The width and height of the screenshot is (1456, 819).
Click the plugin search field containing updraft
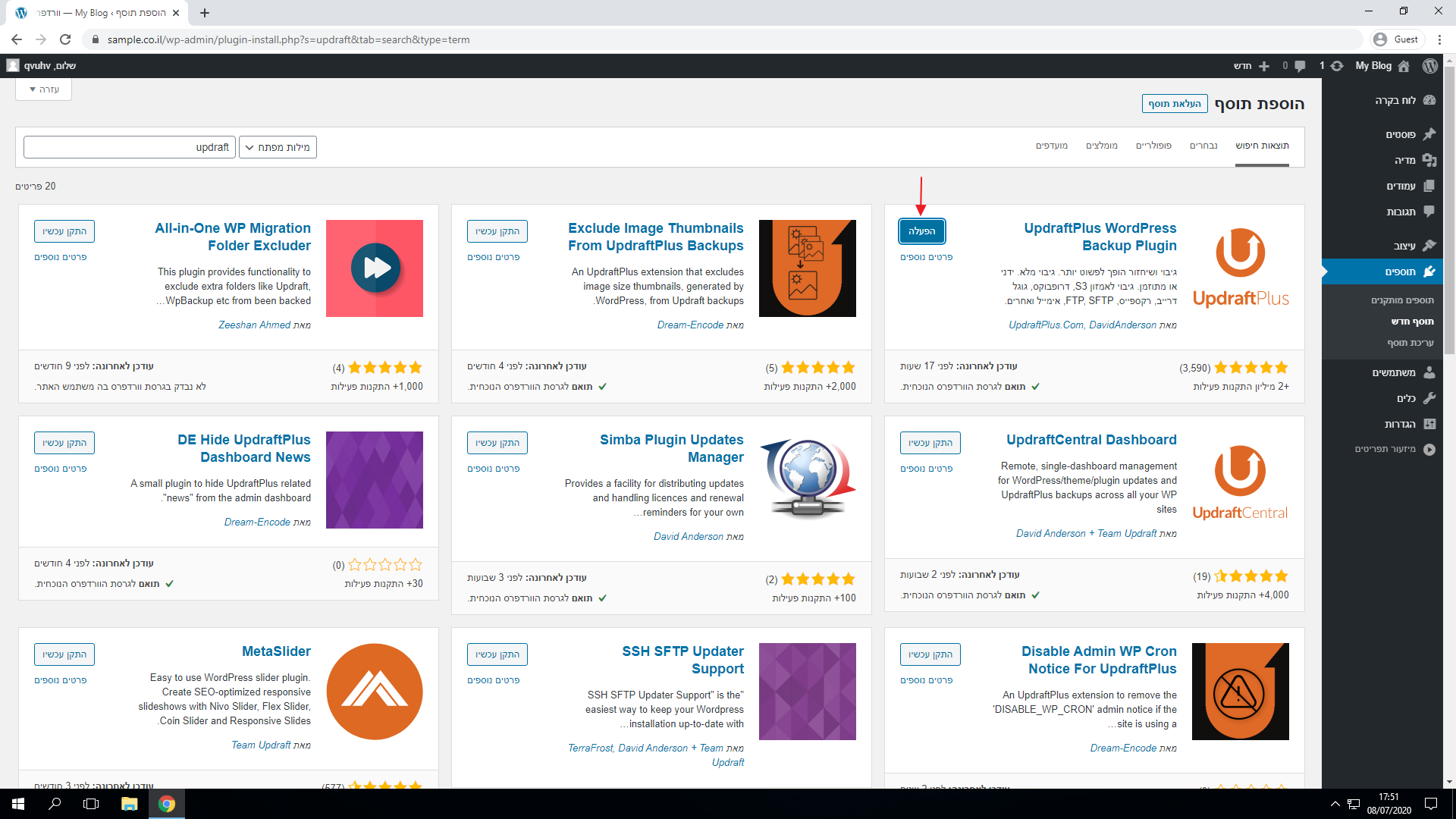(130, 147)
